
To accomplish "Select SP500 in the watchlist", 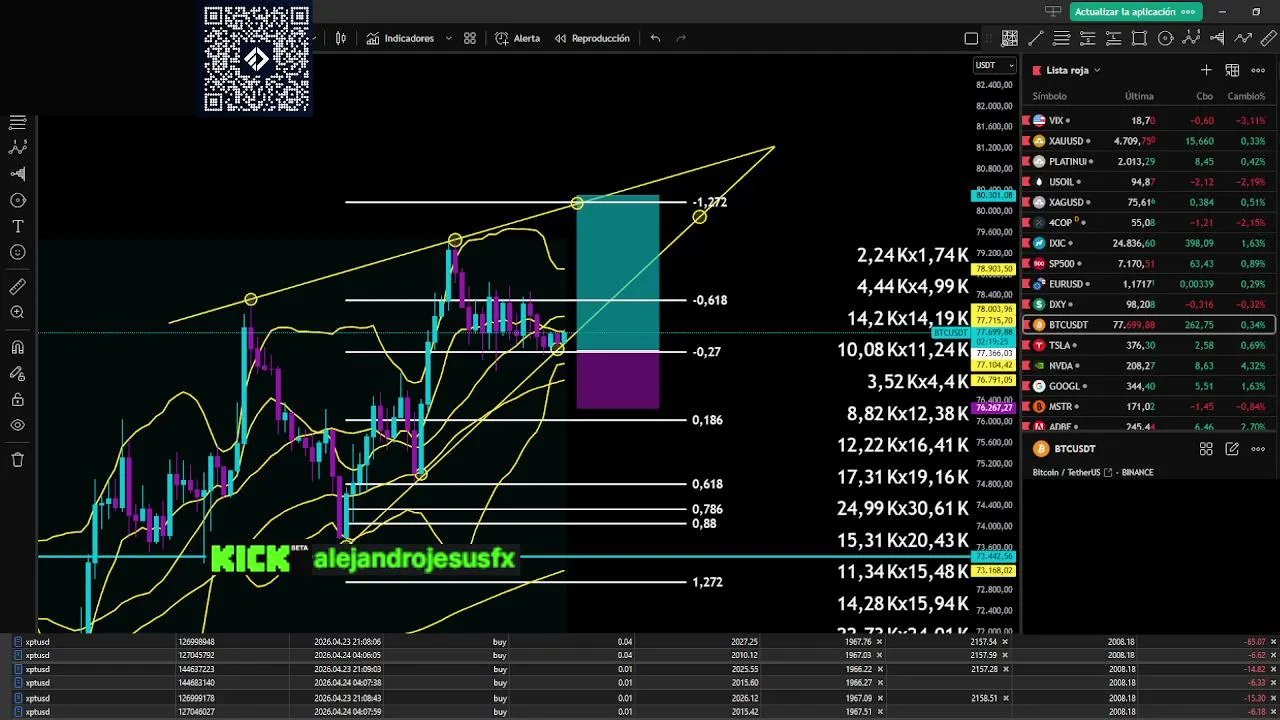I will point(1148,263).
